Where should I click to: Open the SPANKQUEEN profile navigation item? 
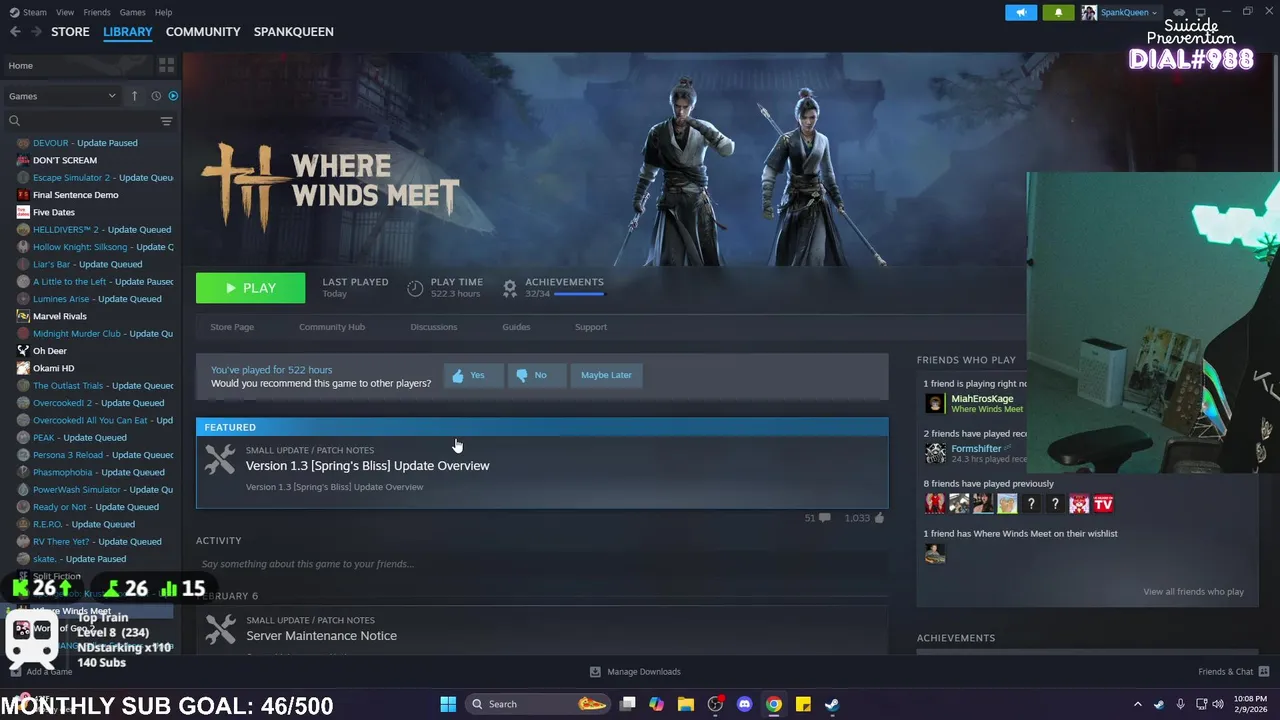(294, 32)
